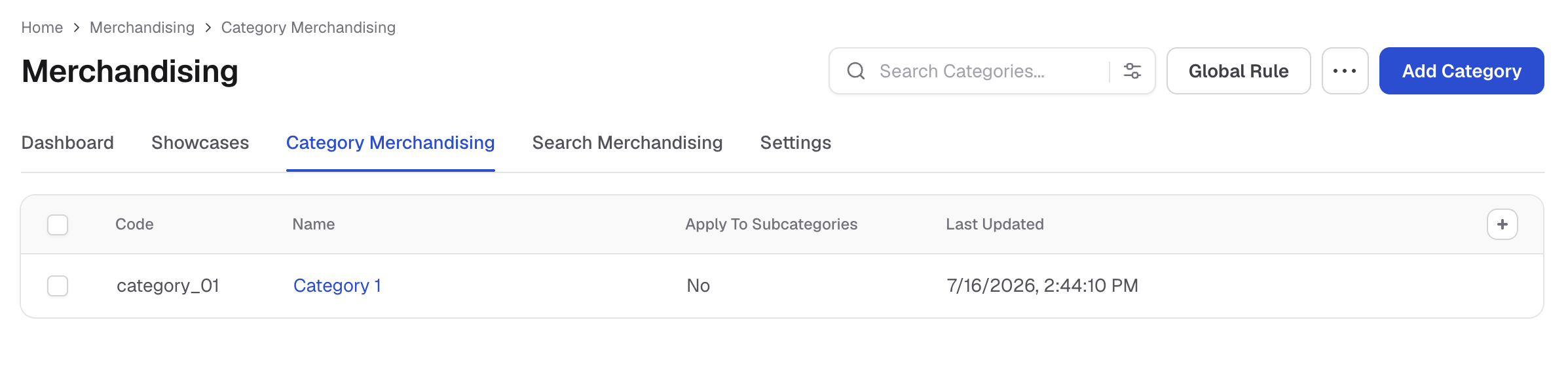1568x379 pixels.
Task: Switch to the Dashboard tab
Action: (67, 143)
